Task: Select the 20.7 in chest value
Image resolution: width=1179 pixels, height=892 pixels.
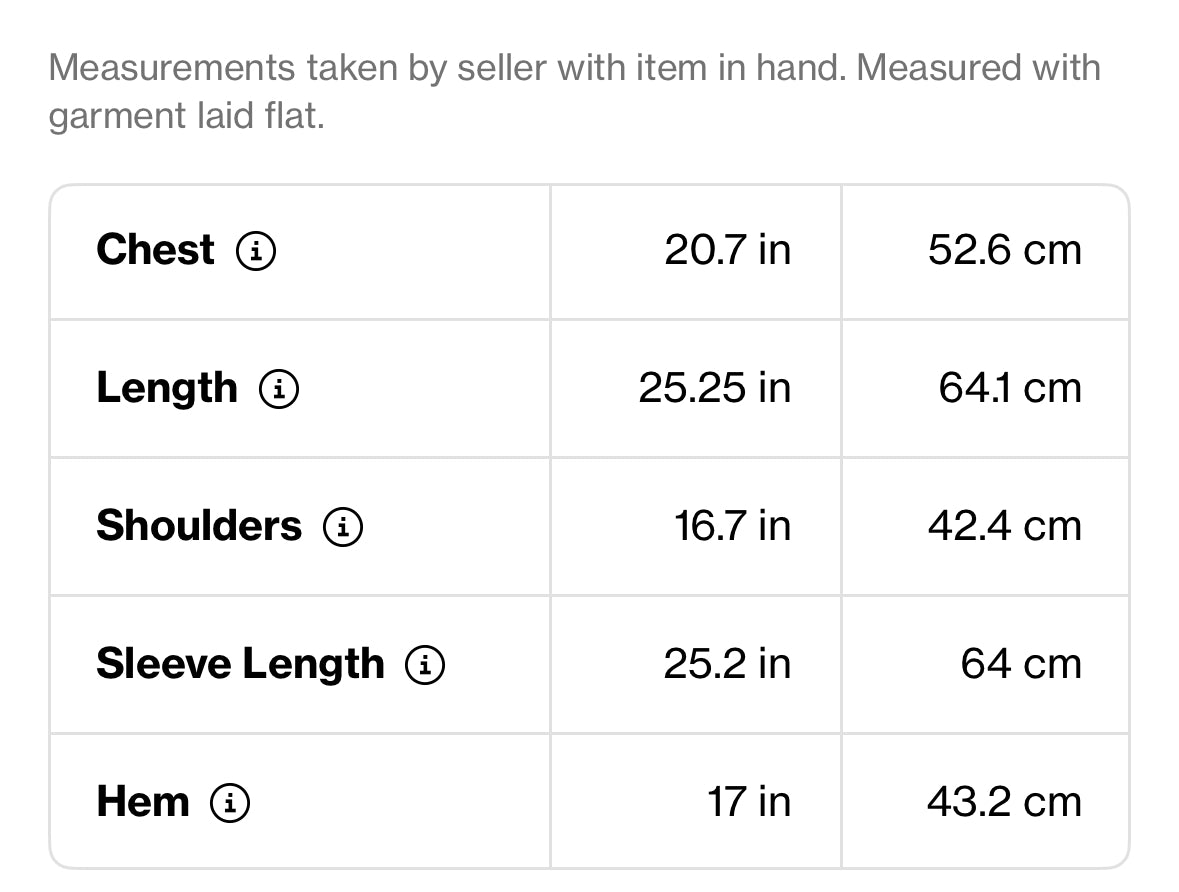Action: [x=728, y=250]
